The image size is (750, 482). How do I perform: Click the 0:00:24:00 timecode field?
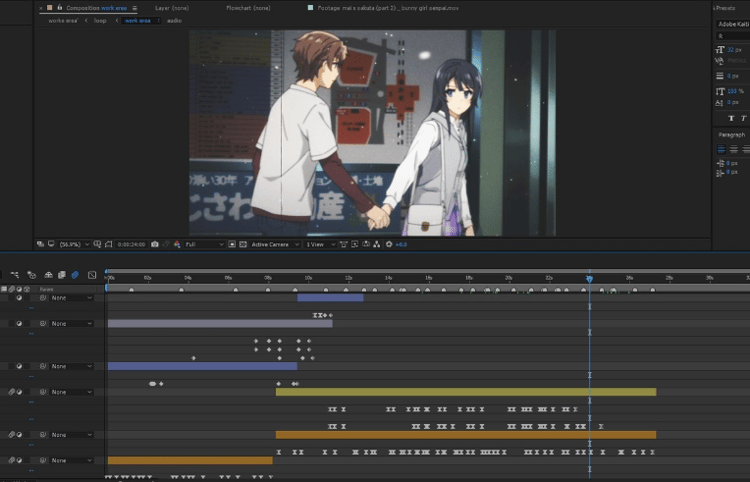tap(132, 244)
